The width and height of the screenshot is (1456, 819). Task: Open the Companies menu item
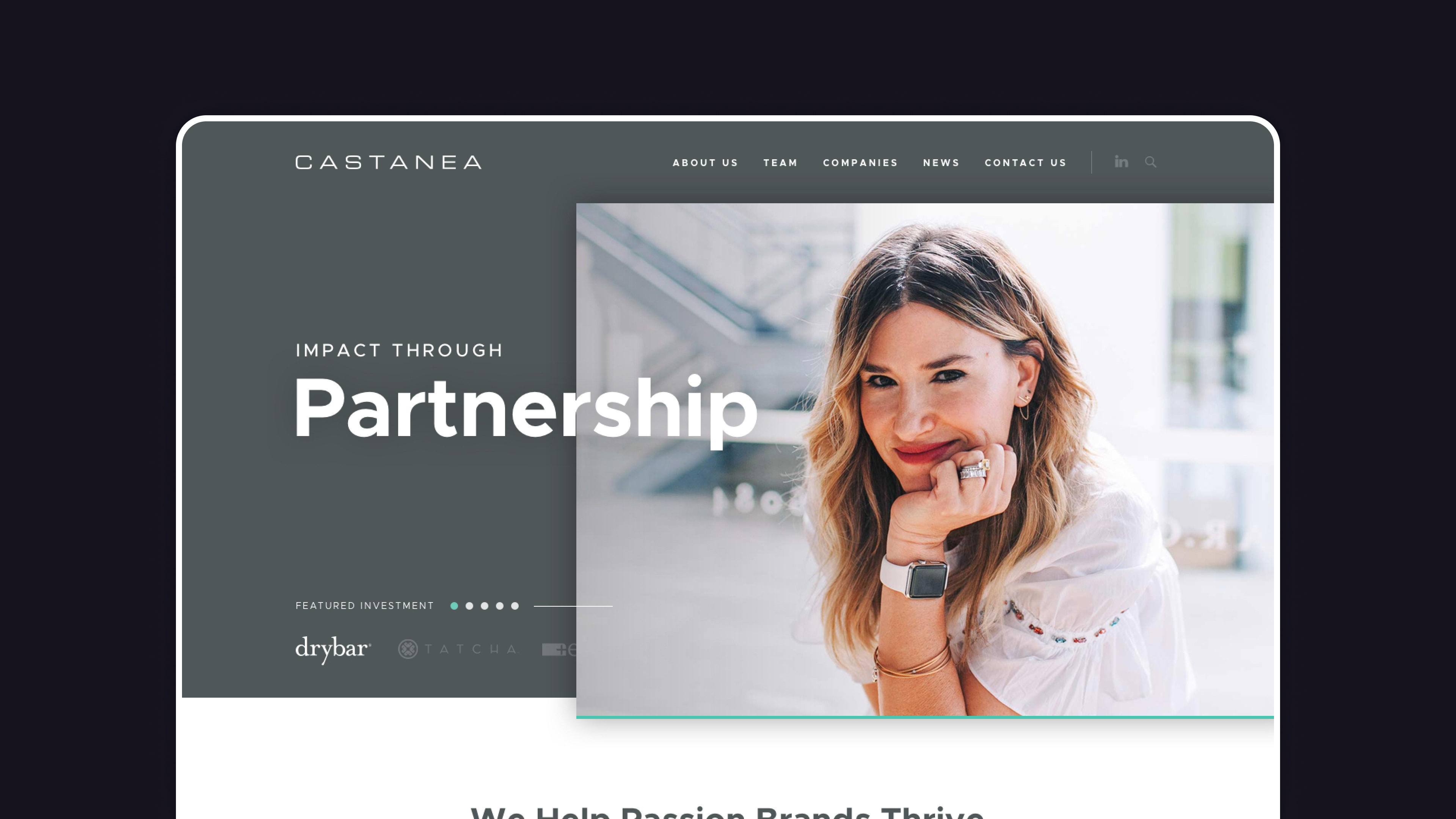[x=860, y=163]
